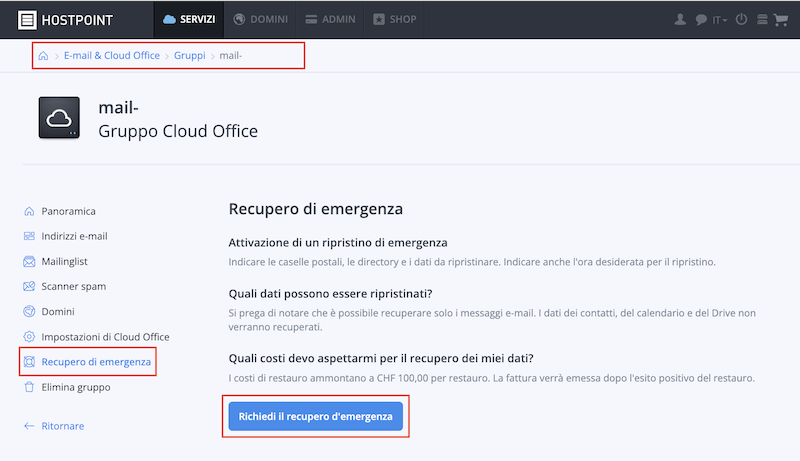
Task: Click the power logout icon
Action: 741,19
